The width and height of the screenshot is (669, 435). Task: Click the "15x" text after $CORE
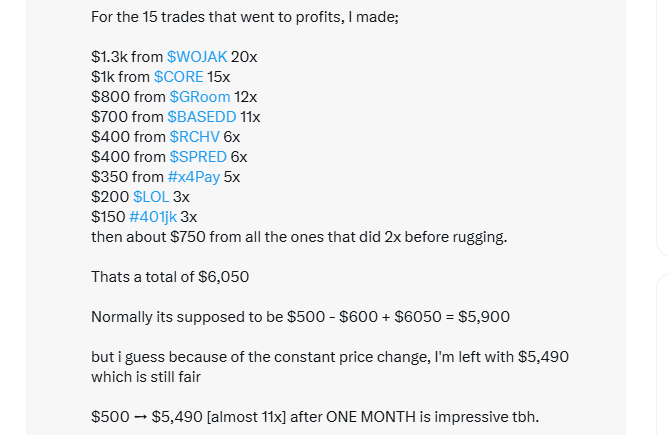pos(218,76)
